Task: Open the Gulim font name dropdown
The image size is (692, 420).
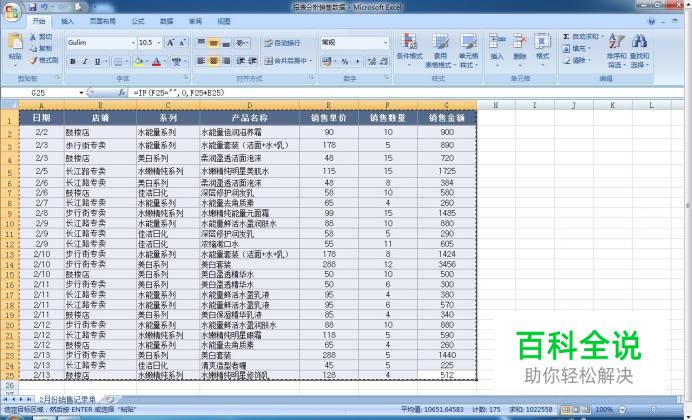Action: pyautogui.click(x=133, y=43)
